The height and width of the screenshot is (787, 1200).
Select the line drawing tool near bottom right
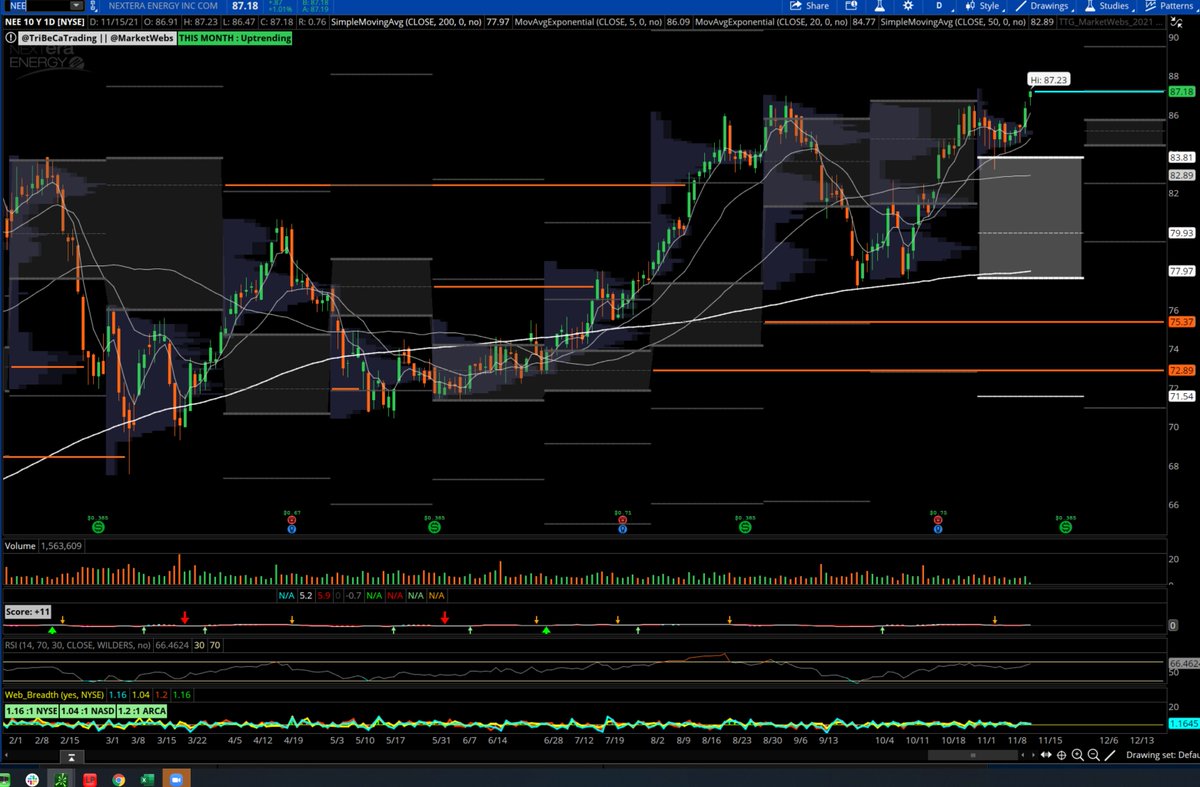click(x=1110, y=757)
